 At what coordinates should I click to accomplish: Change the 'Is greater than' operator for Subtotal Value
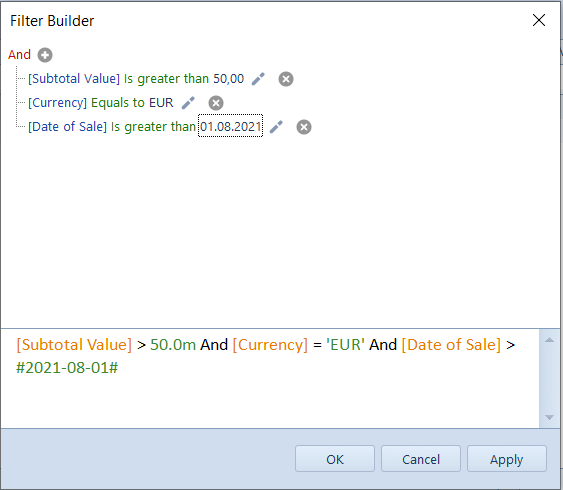(166, 79)
